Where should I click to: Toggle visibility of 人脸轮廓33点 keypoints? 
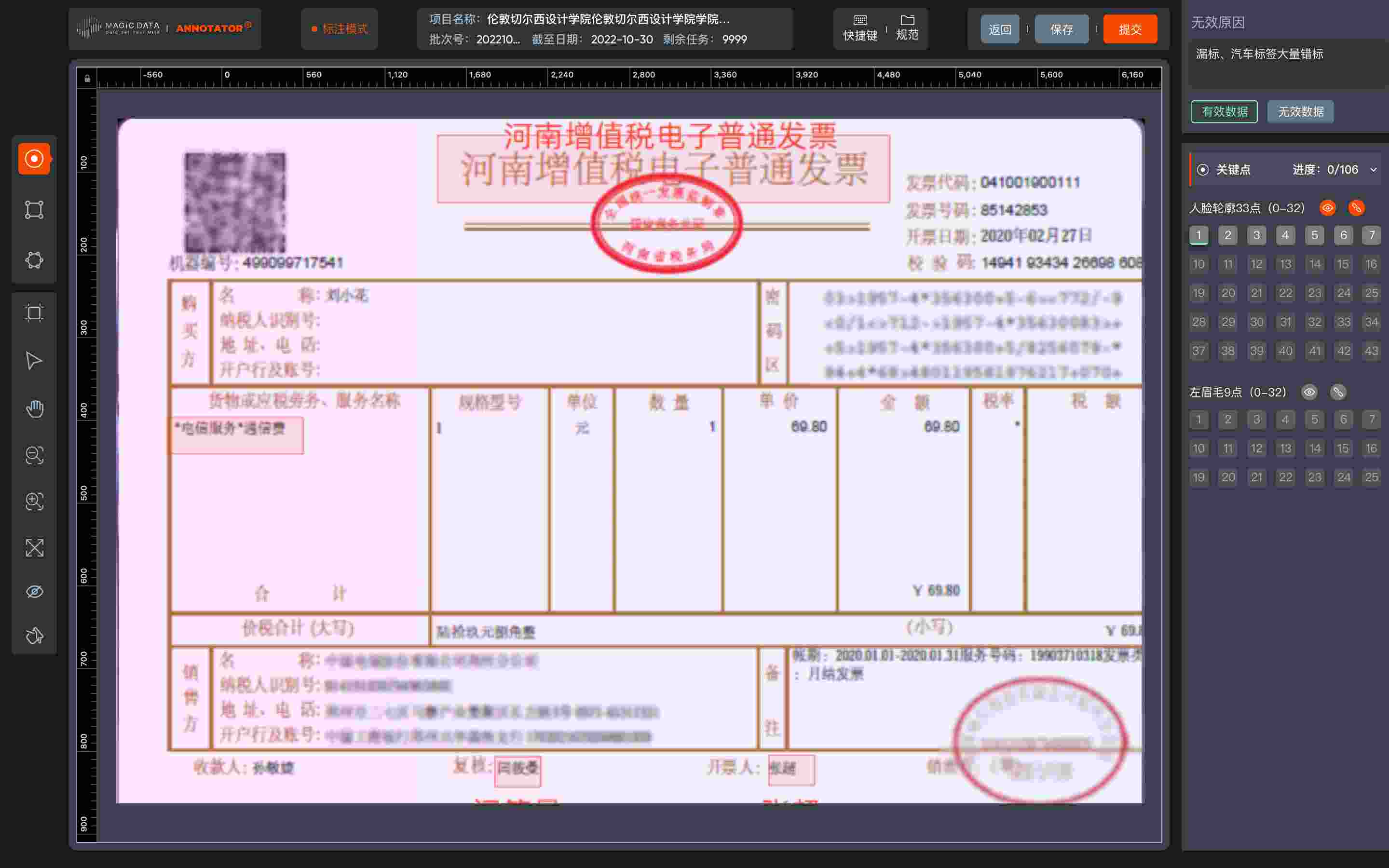1328,207
